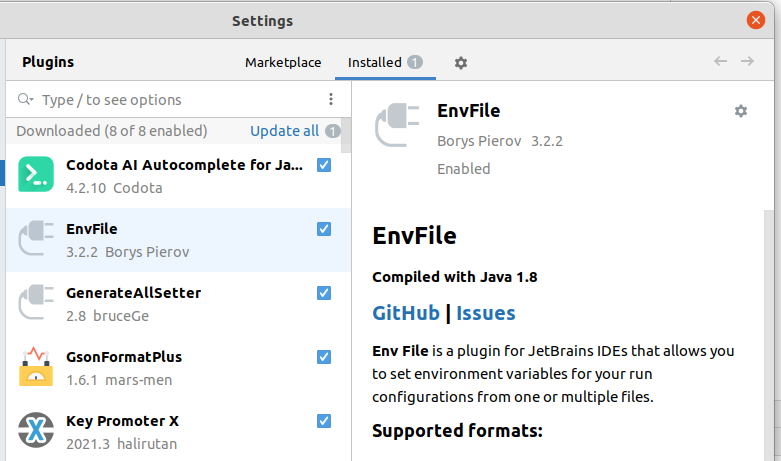Switch to the Marketplace tab
The height and width of the screenshot is (461, 781).
pos(283,62)
